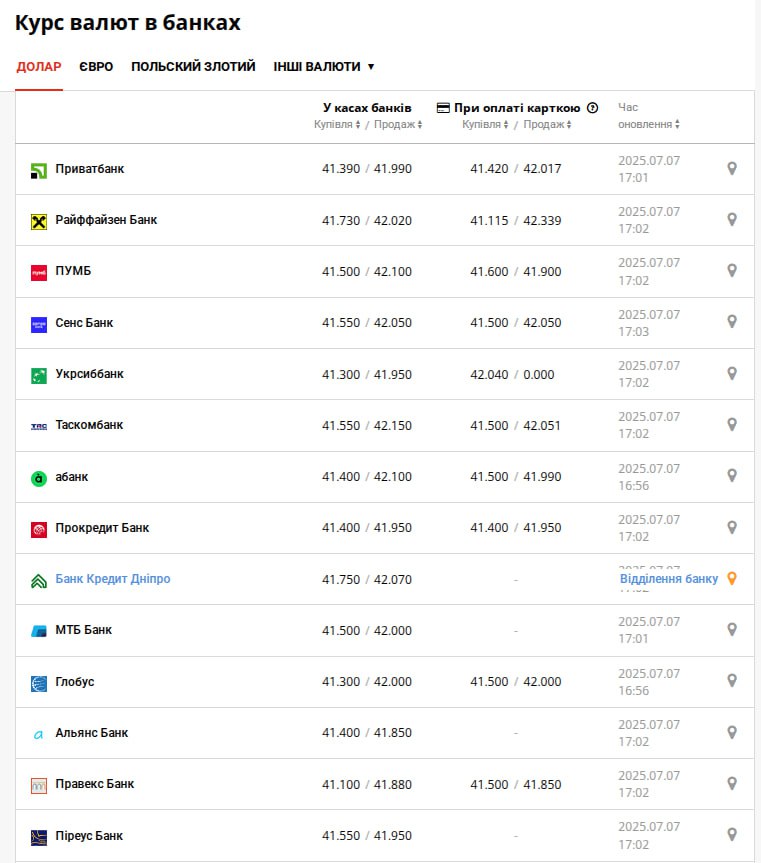Click the Альянс Банк logo icon
The height and width of the screenshot is (863, 761).
click(x=39, y=735)
